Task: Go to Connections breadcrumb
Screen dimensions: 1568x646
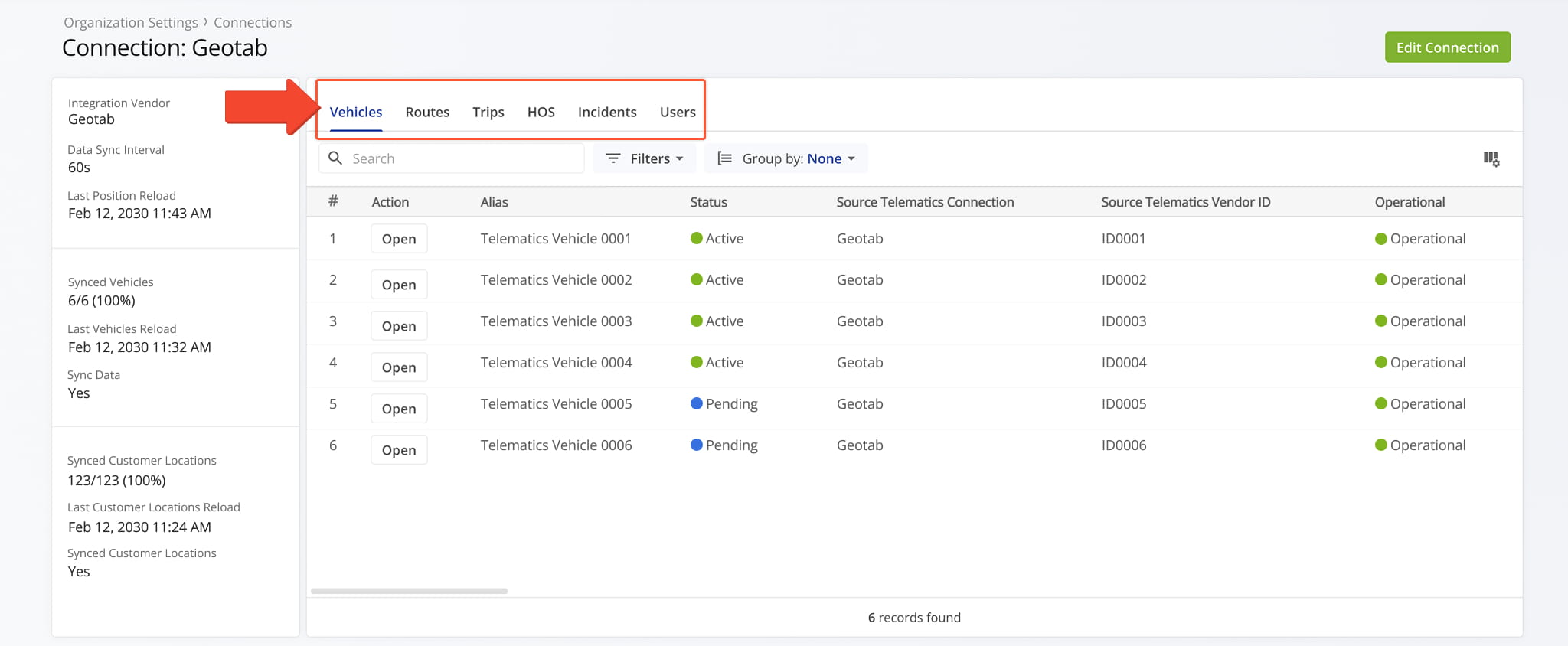Action: pyautogui.click(x=253, y=23)
